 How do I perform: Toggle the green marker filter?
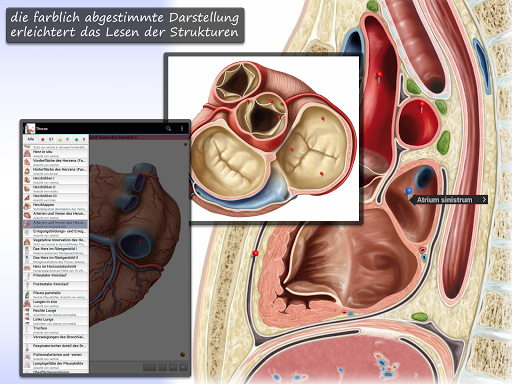tap(76, 139)
